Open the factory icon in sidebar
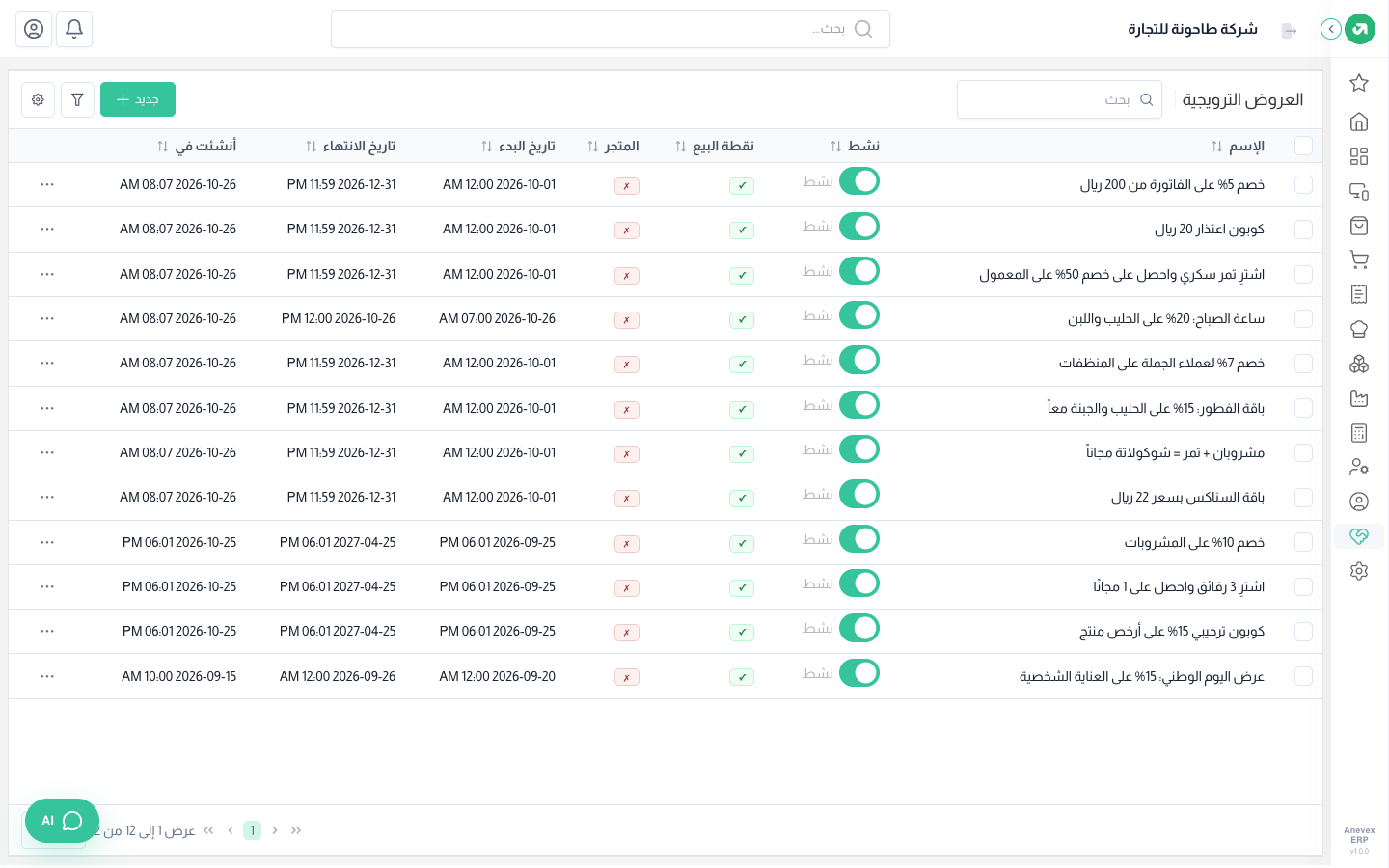This screenshot has height=868, width=1389. pyautogui.click(x=1359, y=398)
